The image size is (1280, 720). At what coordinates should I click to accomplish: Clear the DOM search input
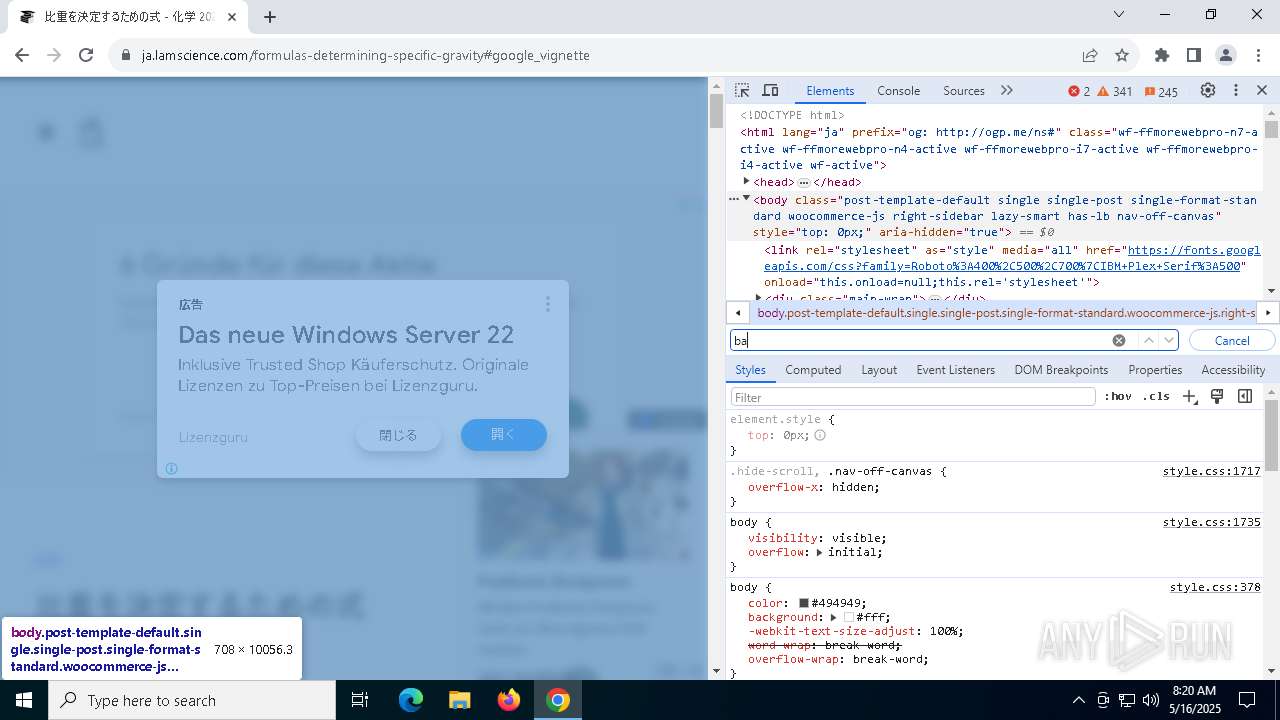[x=1119, y=340]
